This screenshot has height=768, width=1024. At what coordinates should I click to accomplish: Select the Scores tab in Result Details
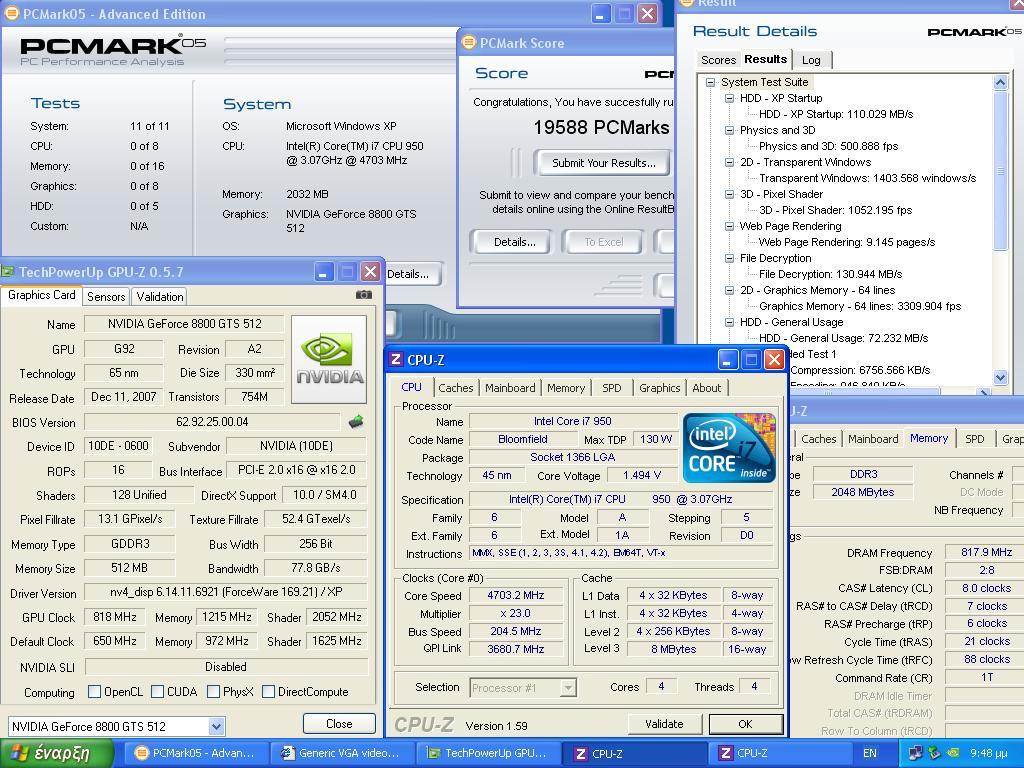click(x=718, y=60)
